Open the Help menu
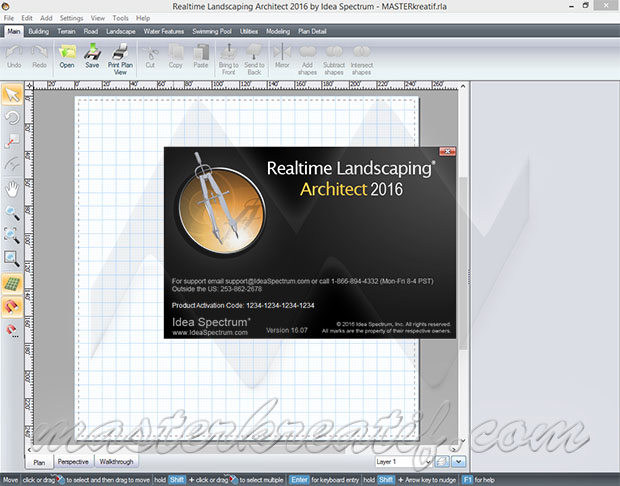This screenshot has height=486, width=620. 143,18
